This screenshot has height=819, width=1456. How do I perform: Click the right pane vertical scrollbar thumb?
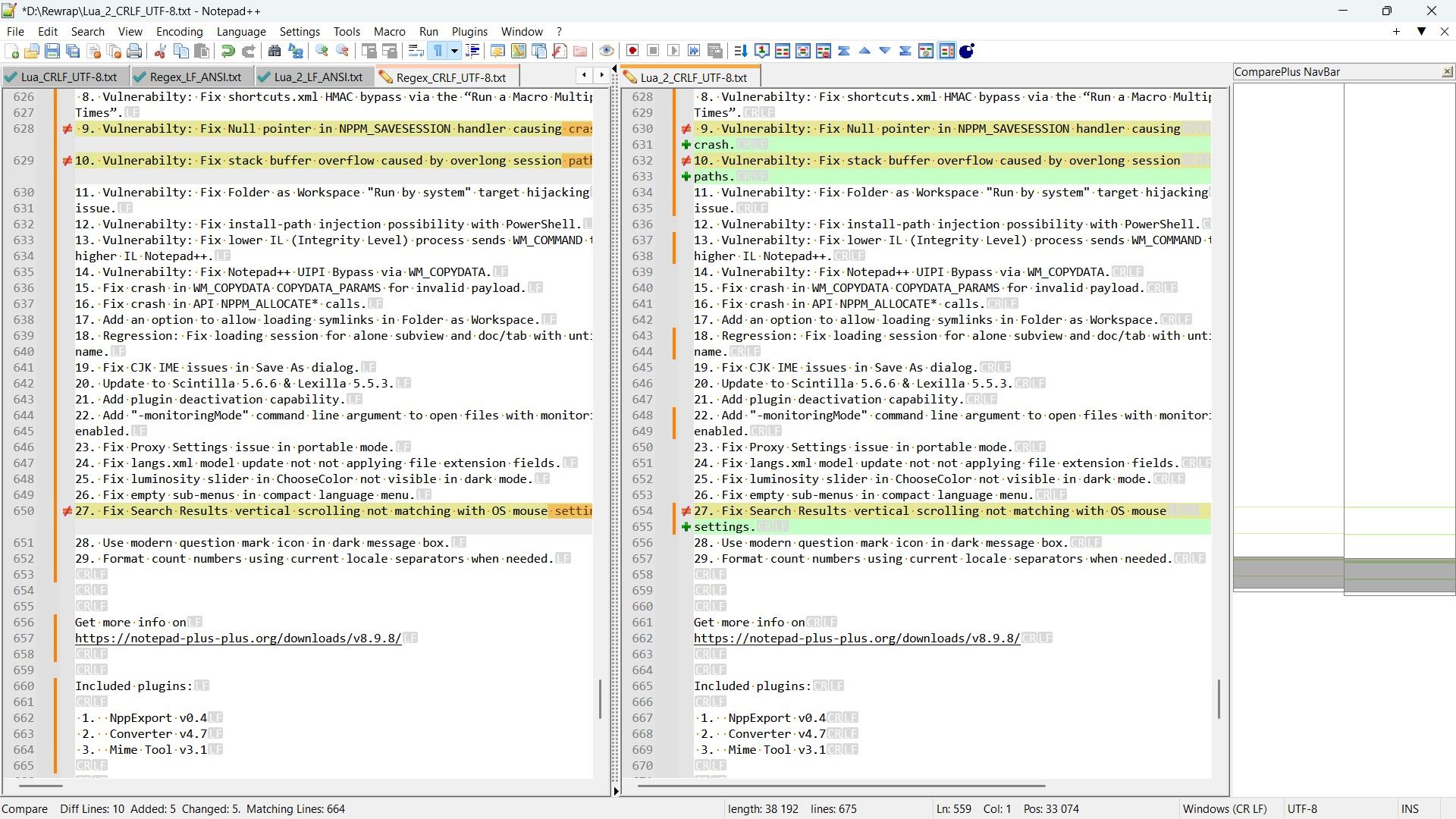coord(1219,698)
